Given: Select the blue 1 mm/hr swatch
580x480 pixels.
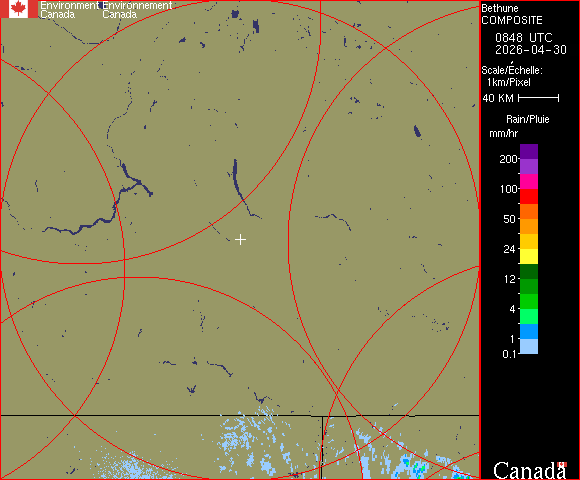Looking at the screenshot, I should (x=529, y=331).
